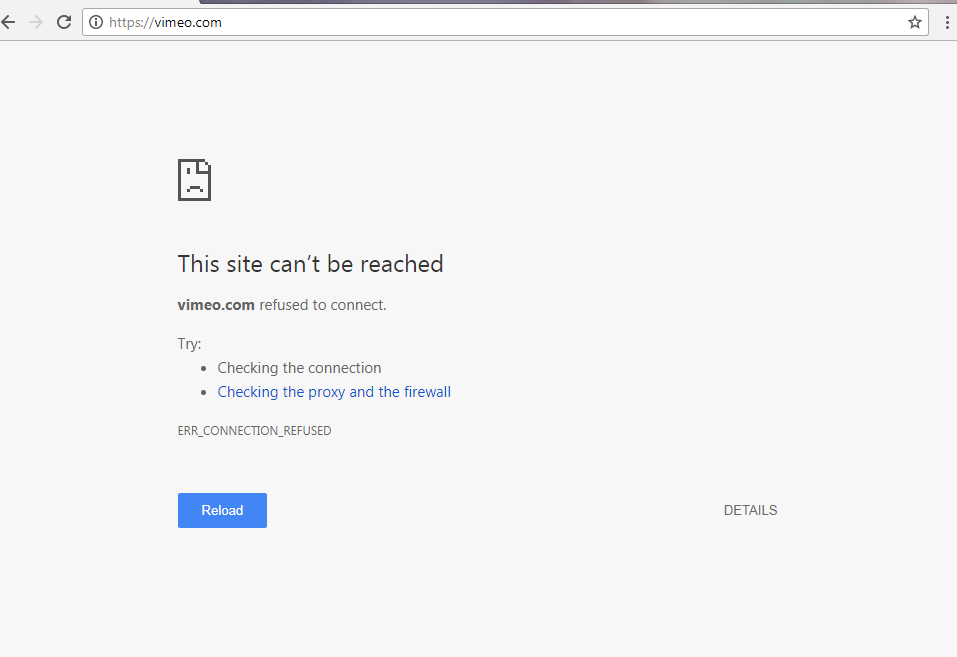Click "vimeo.com refused to connect" message
Screen dimensions: 957x657
(282, 305)
